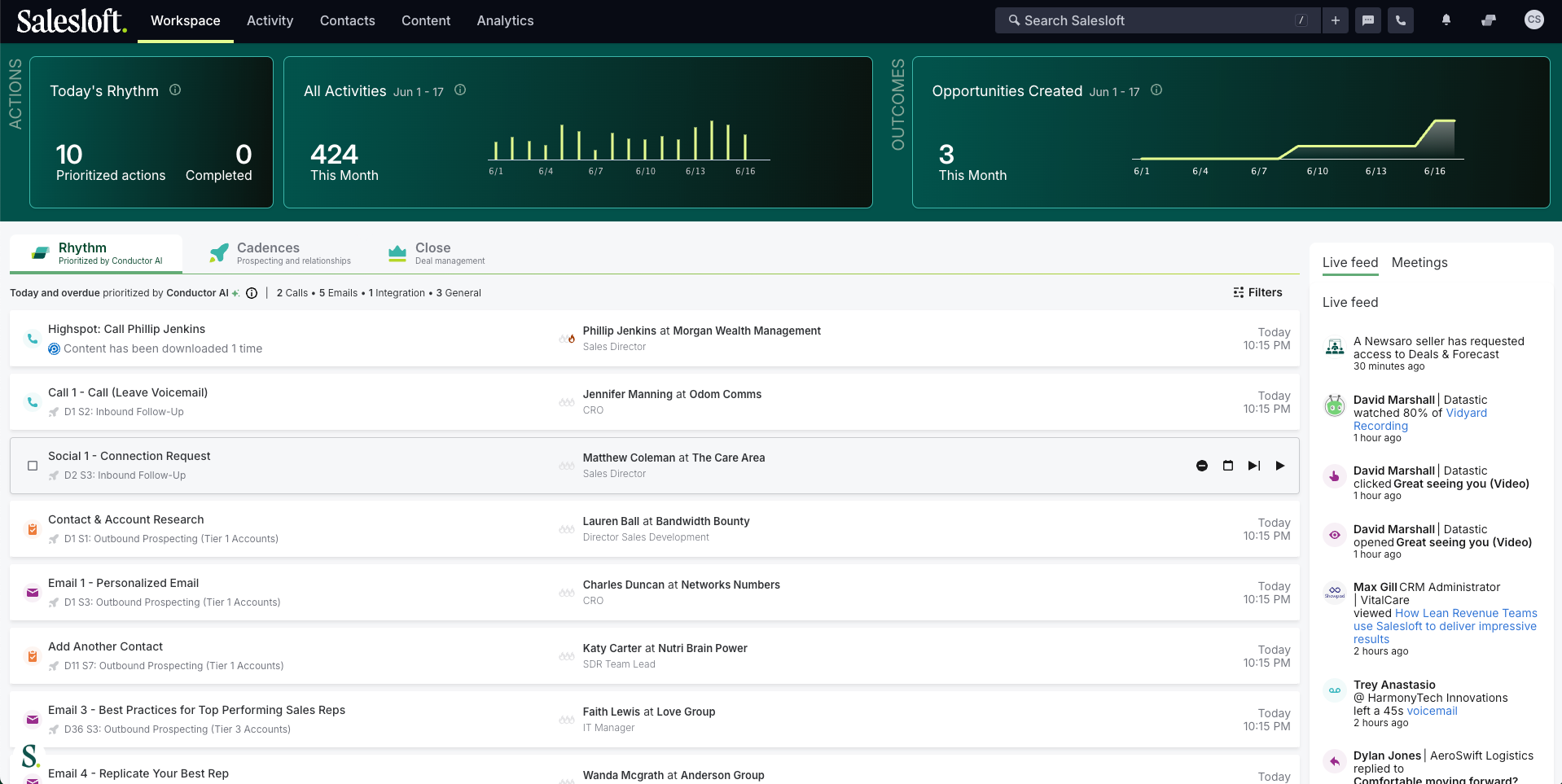Open the notifications bell
This screenshot has height=784, width=1562.
coord(1446,20)
